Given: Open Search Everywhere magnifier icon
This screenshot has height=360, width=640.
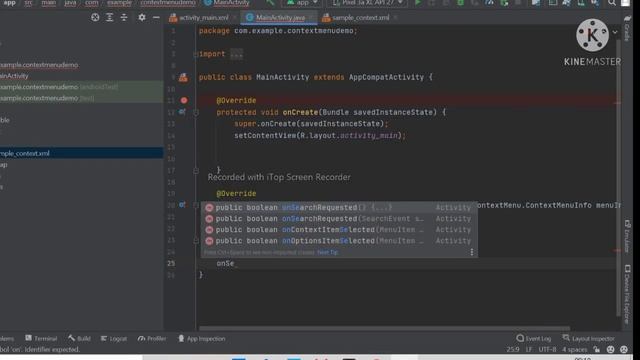Looking at the screenshot, I should (x=611, y=3).
